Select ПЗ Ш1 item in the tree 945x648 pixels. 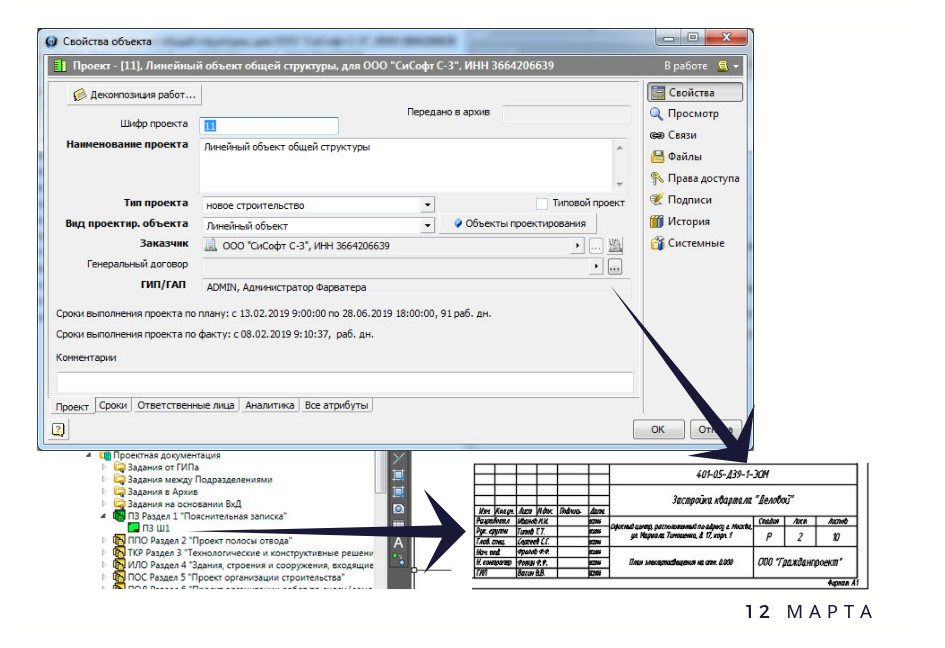pyautogui.click(x=156, y=528)
